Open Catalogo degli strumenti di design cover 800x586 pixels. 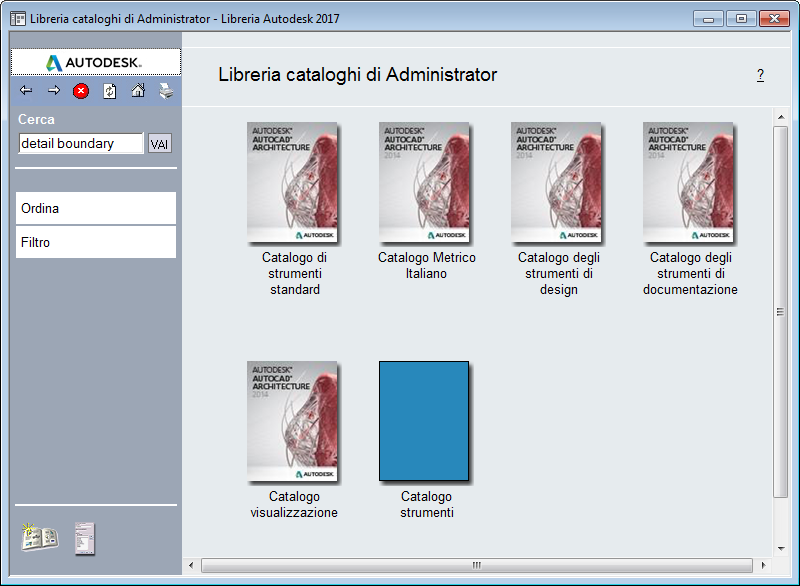(556, 182)
